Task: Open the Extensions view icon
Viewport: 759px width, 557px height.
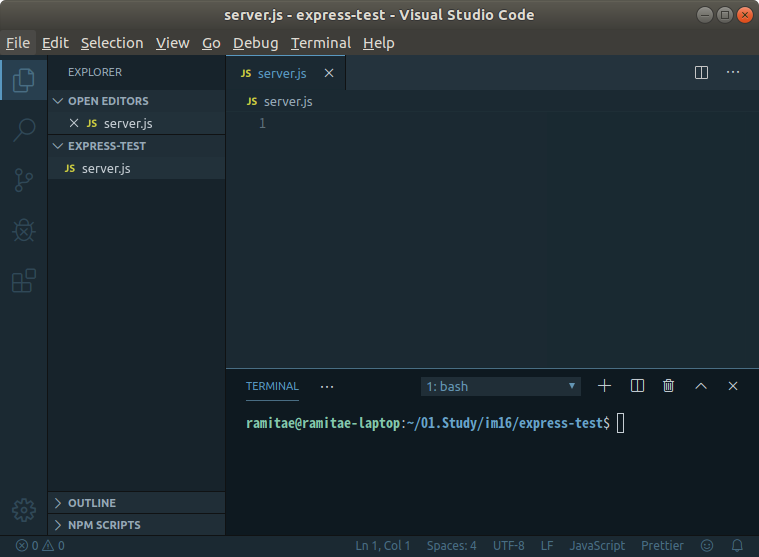Action: coord(23,281)
